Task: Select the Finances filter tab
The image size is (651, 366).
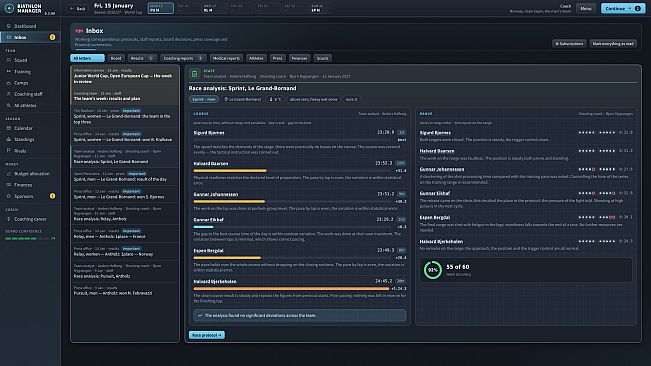Action: [299, 58]
